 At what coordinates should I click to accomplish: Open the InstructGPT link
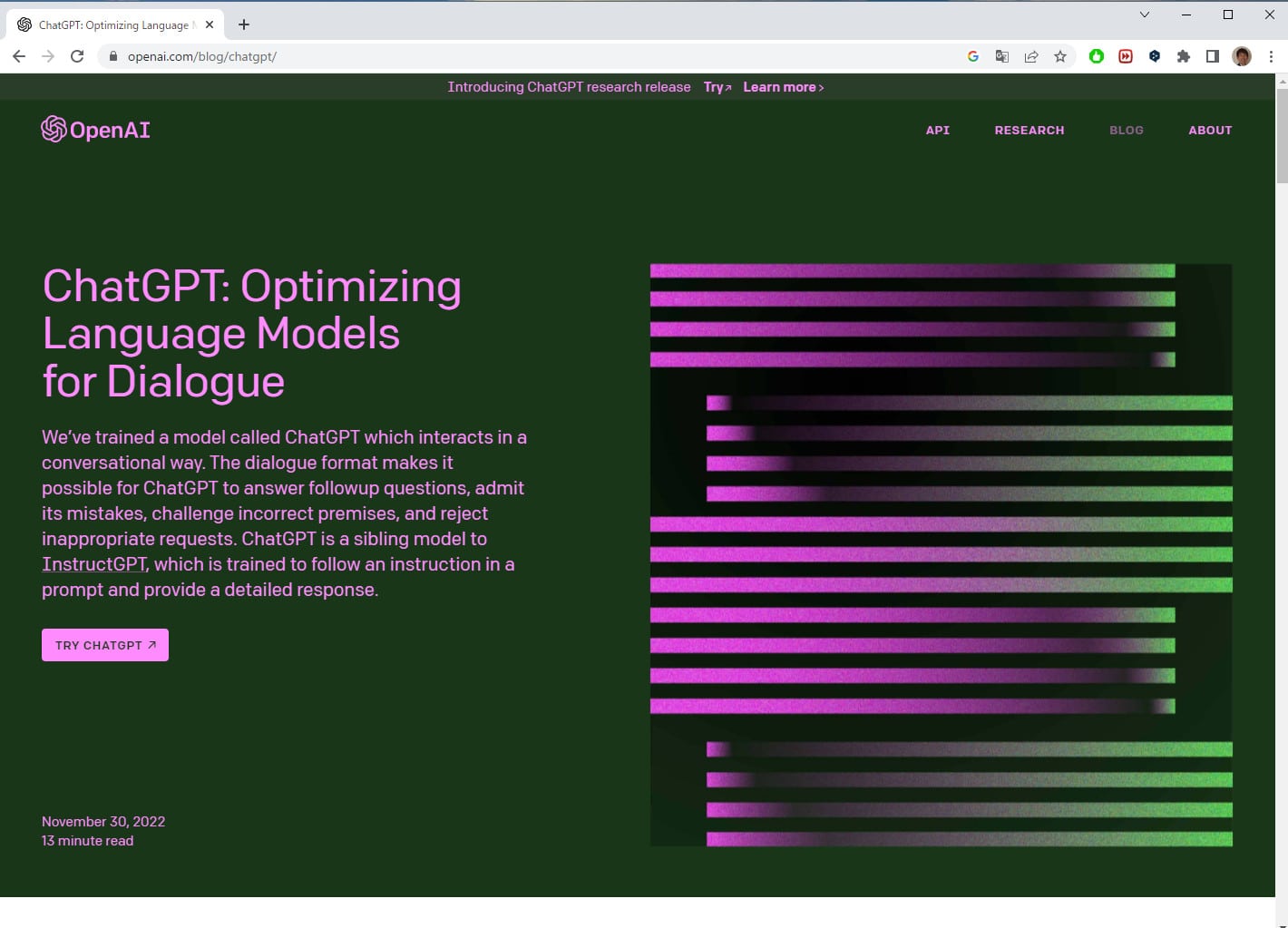pos(94,564)
